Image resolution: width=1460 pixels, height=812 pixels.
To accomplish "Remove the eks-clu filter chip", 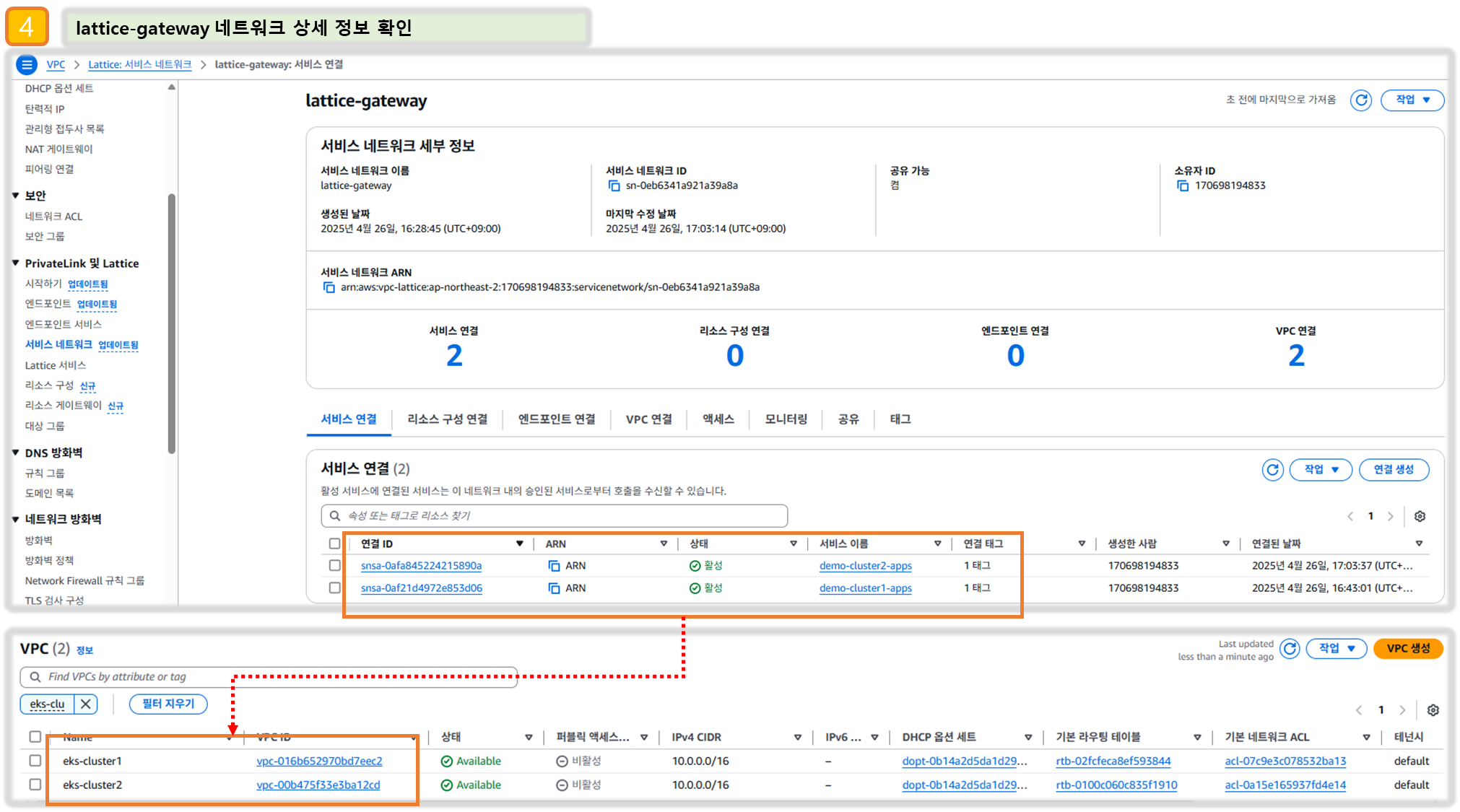I will [x=86, y=704].
